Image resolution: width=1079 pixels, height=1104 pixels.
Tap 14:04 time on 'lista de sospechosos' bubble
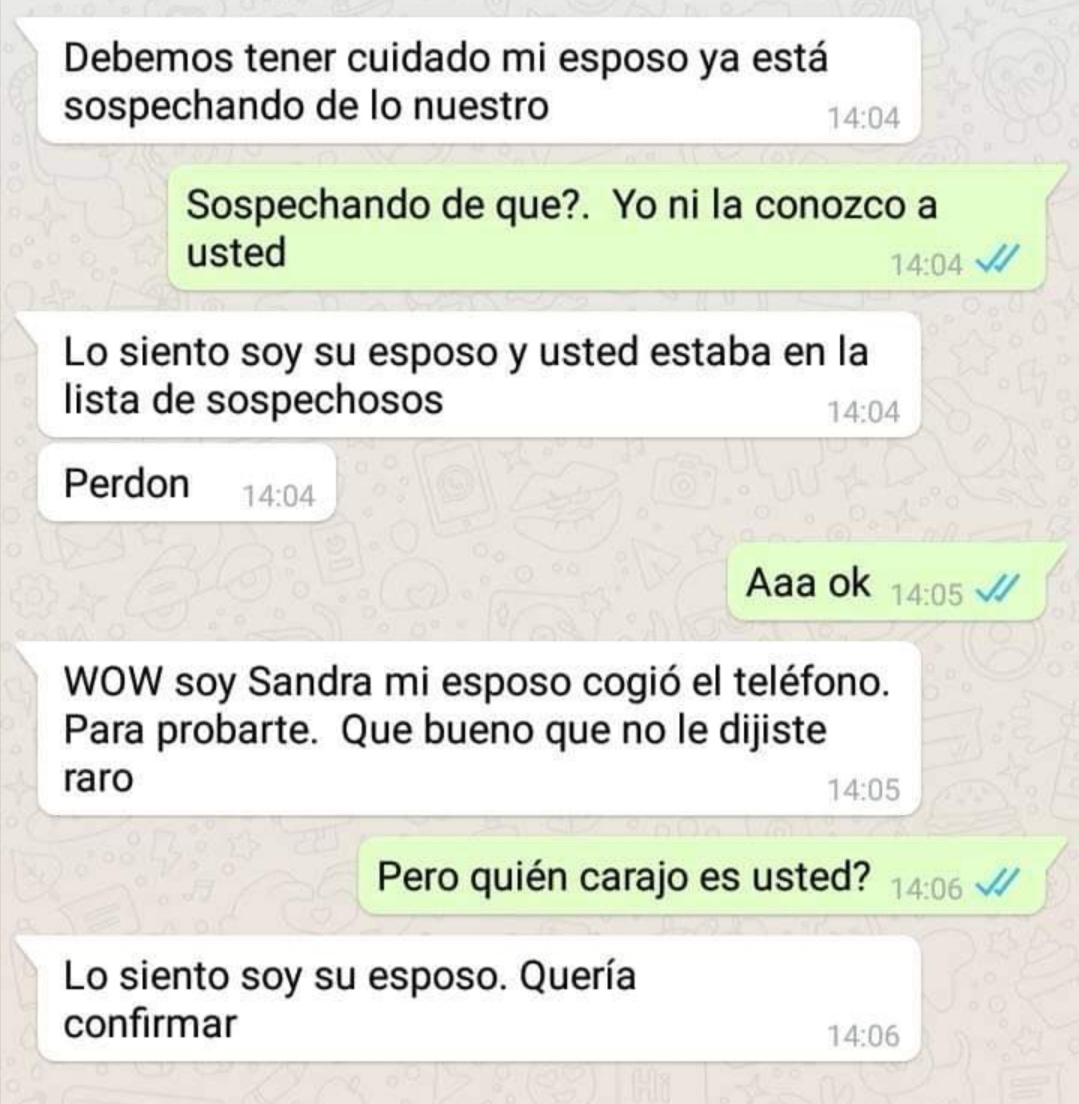pos(863,412)
